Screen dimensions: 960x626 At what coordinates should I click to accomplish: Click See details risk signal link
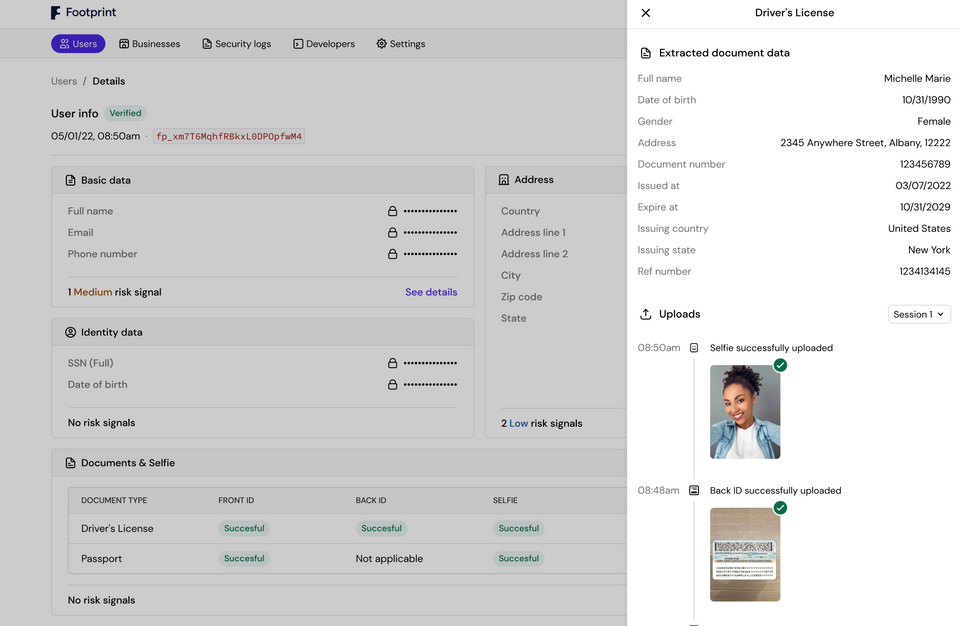click(431, 292)
